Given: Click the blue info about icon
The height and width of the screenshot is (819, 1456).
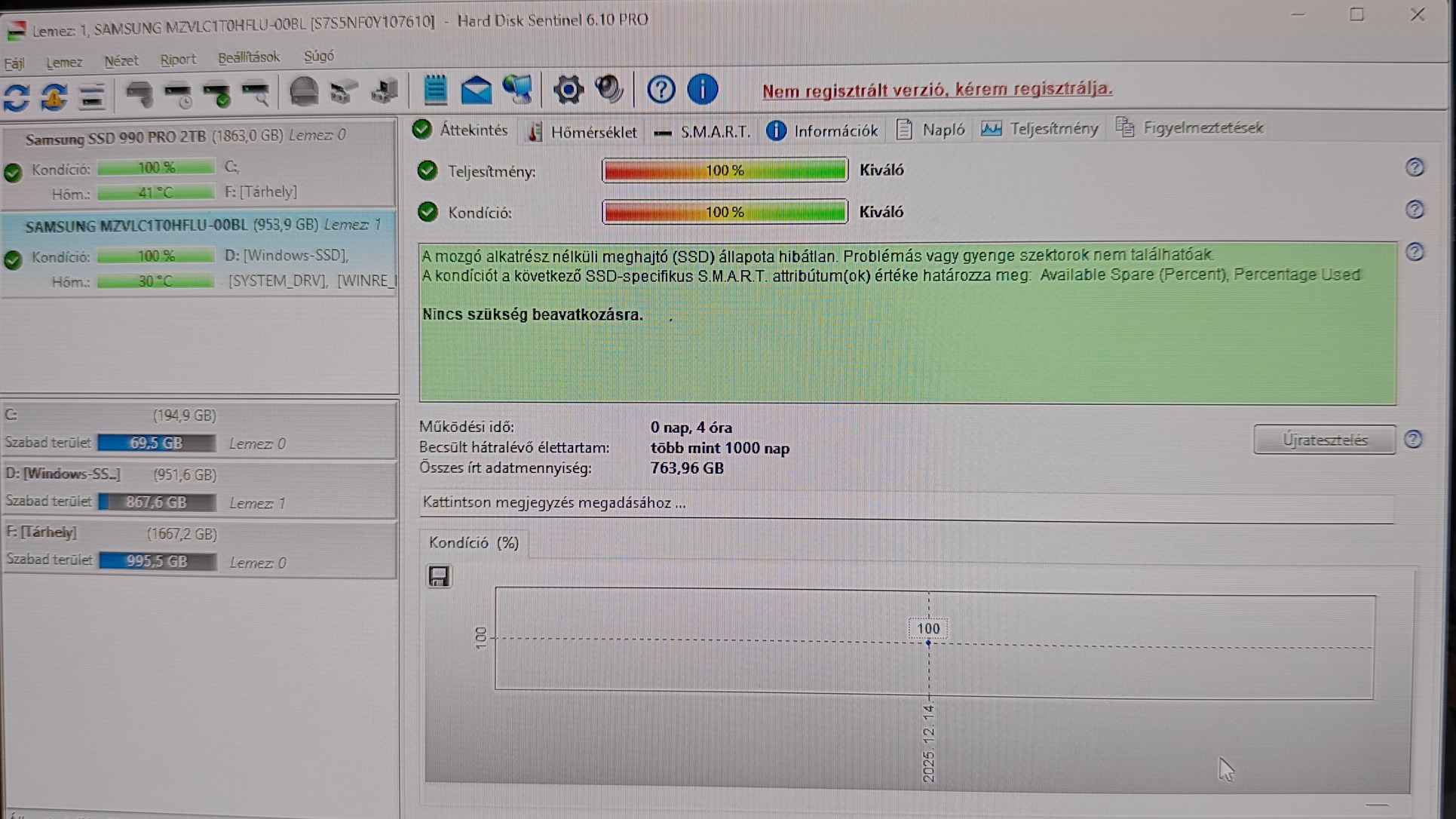Looking at the screenshot, I should coord(702,89).
